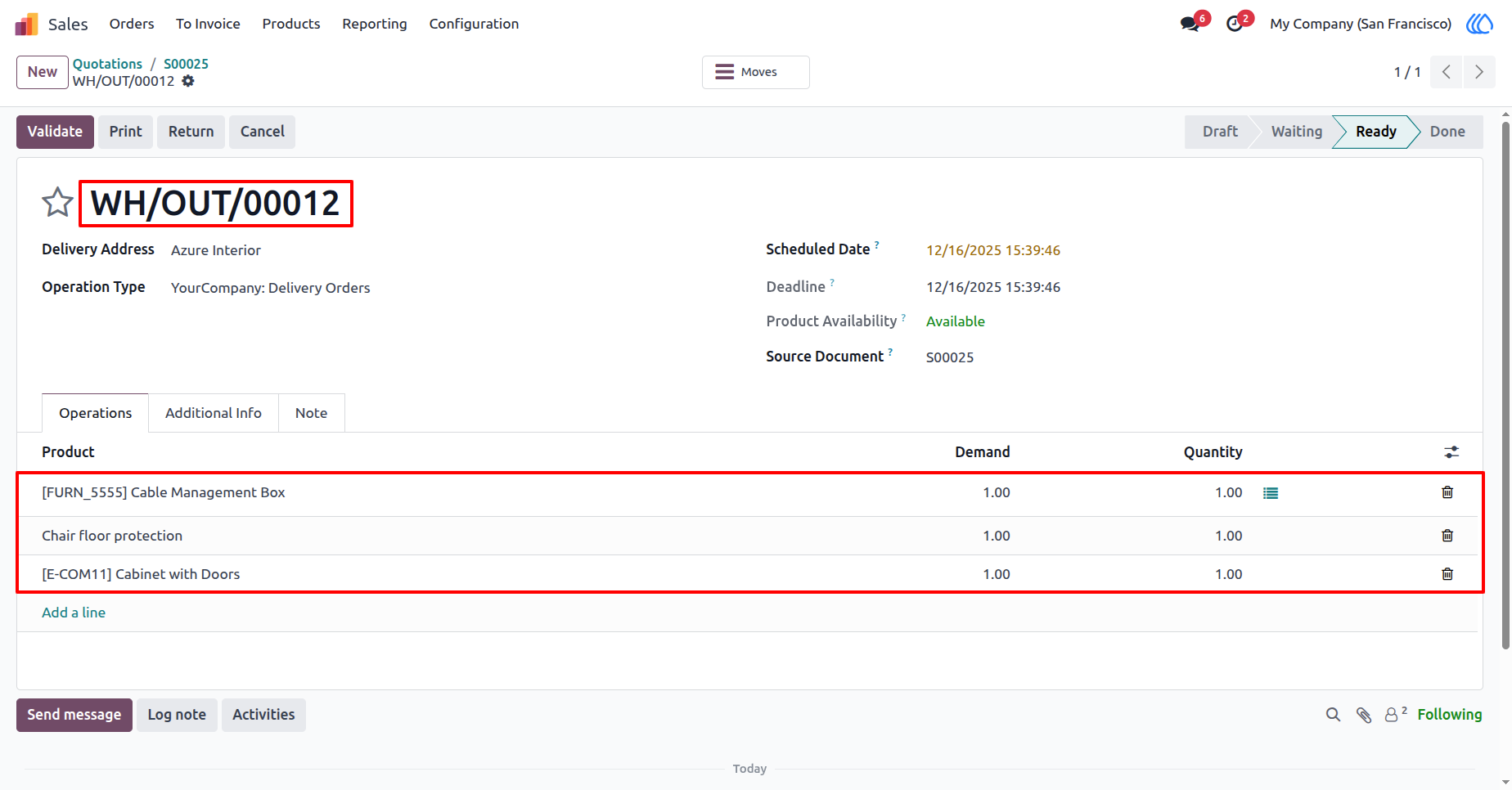Remove the Cabinet with Doors line
Screen dimensions: 1512x790
(x=1447, y=574)
